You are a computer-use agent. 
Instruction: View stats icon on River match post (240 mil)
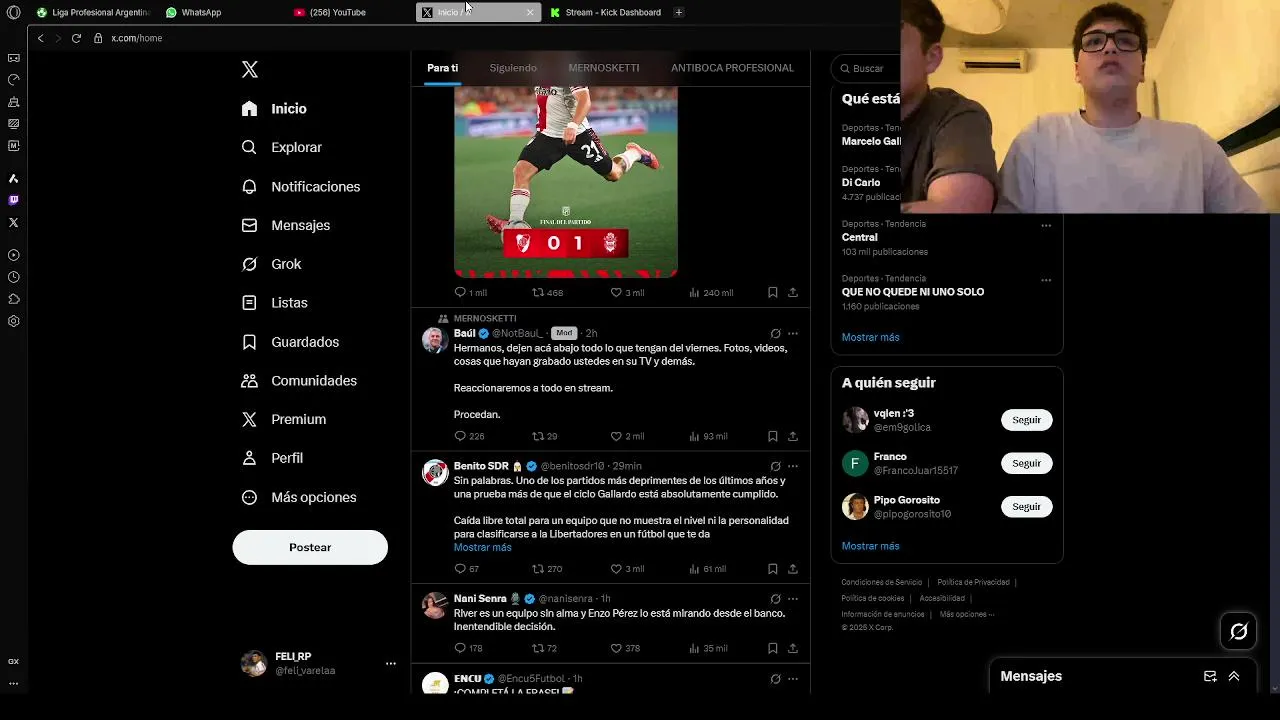tap(694, 293)
